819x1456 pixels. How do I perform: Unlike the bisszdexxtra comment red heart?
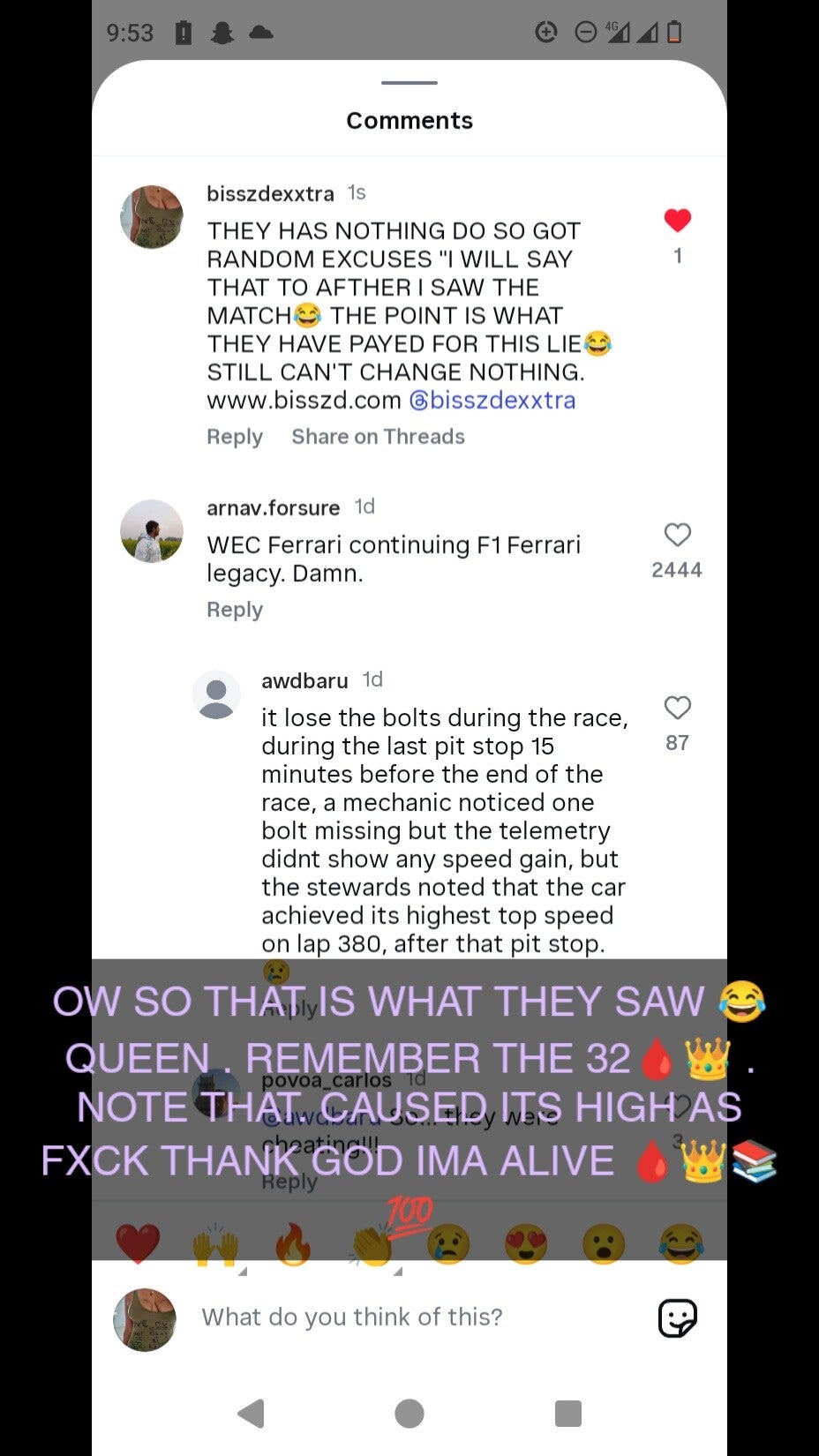point(677,221)
